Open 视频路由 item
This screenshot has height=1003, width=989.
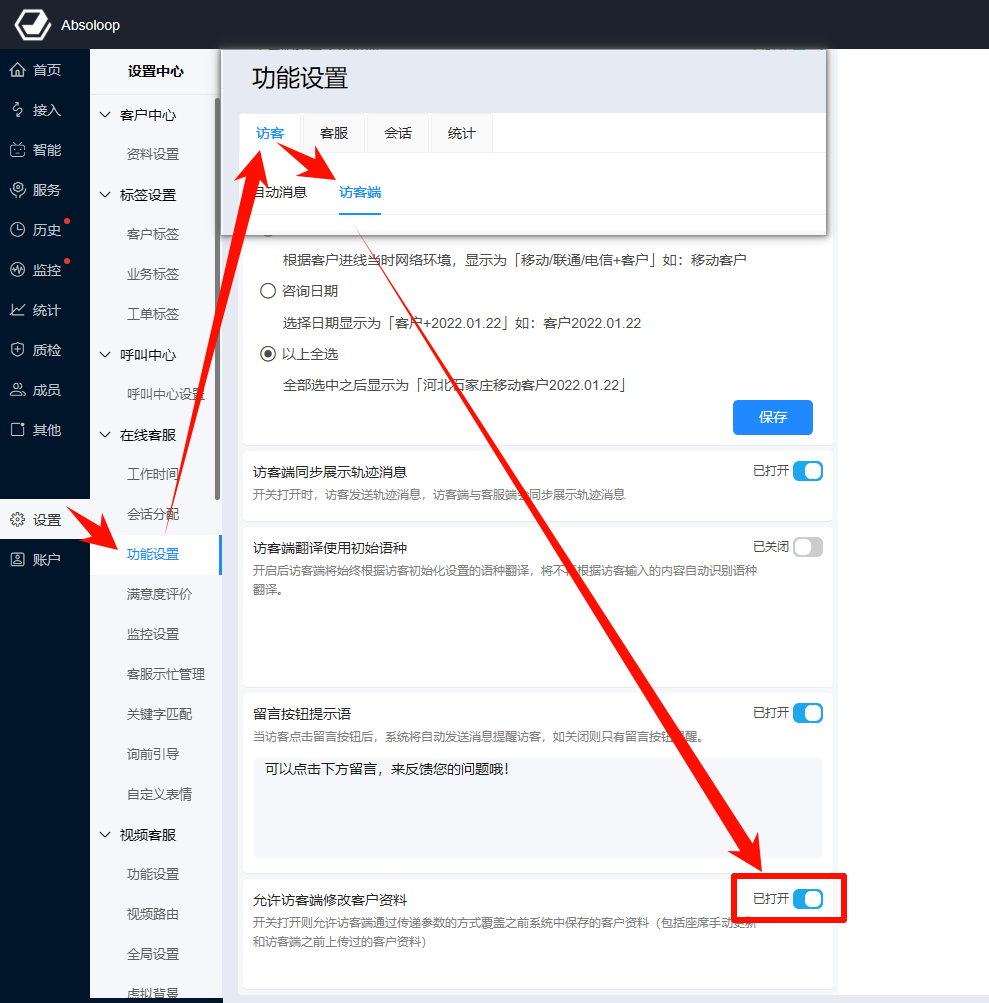[x=153, y=914]
